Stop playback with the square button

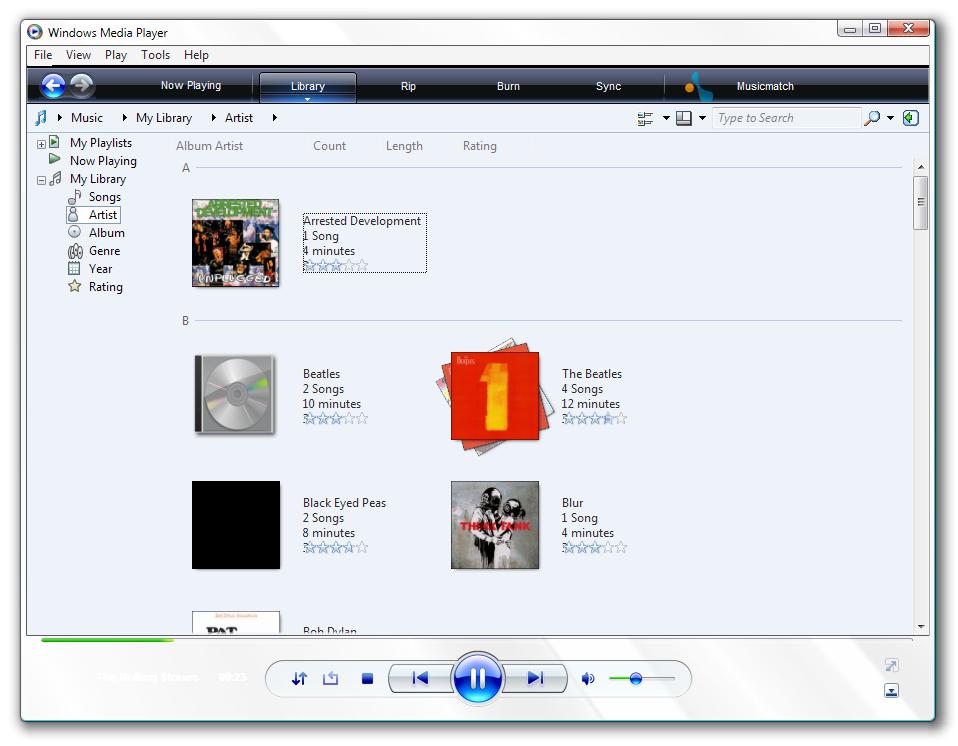[367, 678]
